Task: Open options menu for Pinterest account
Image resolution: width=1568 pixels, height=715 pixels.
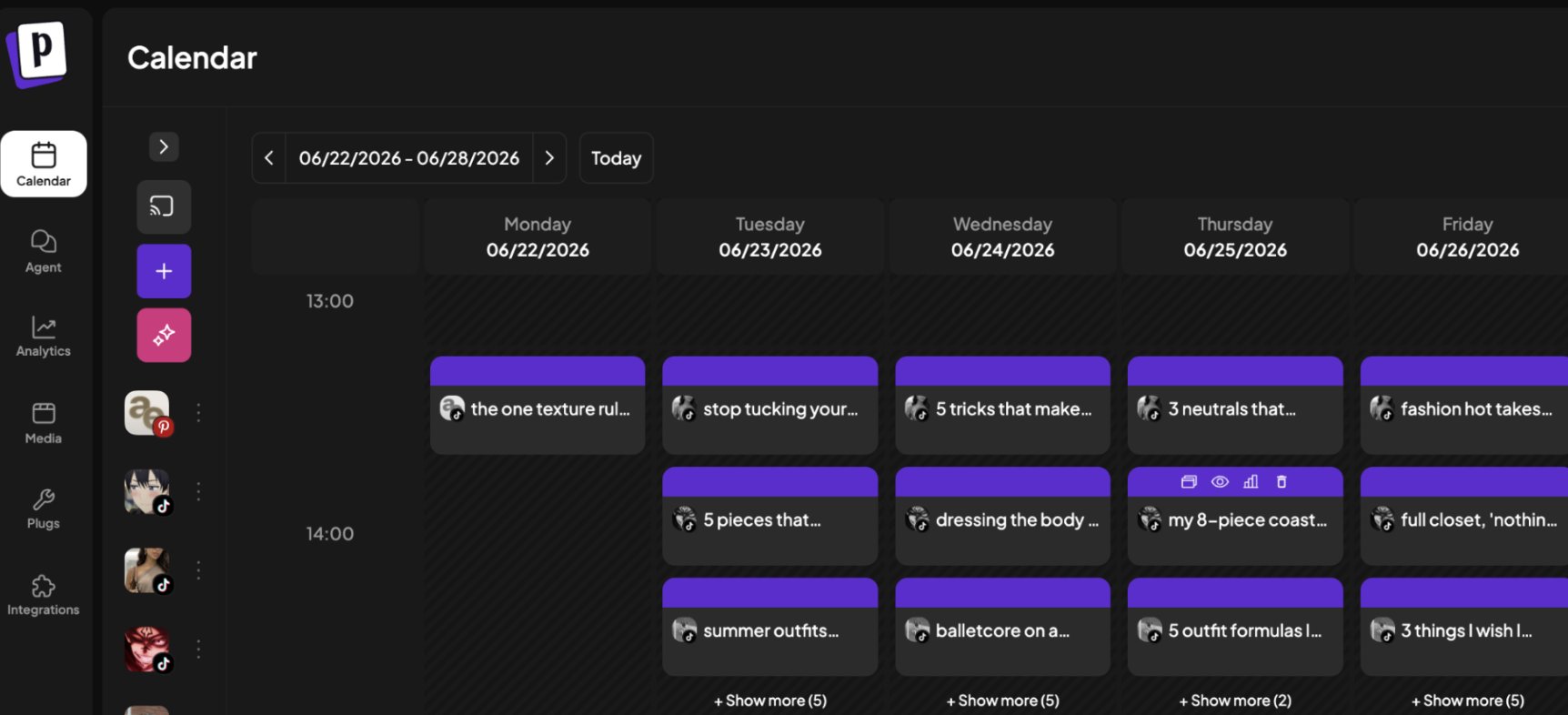Action: (x=198, y=413)
